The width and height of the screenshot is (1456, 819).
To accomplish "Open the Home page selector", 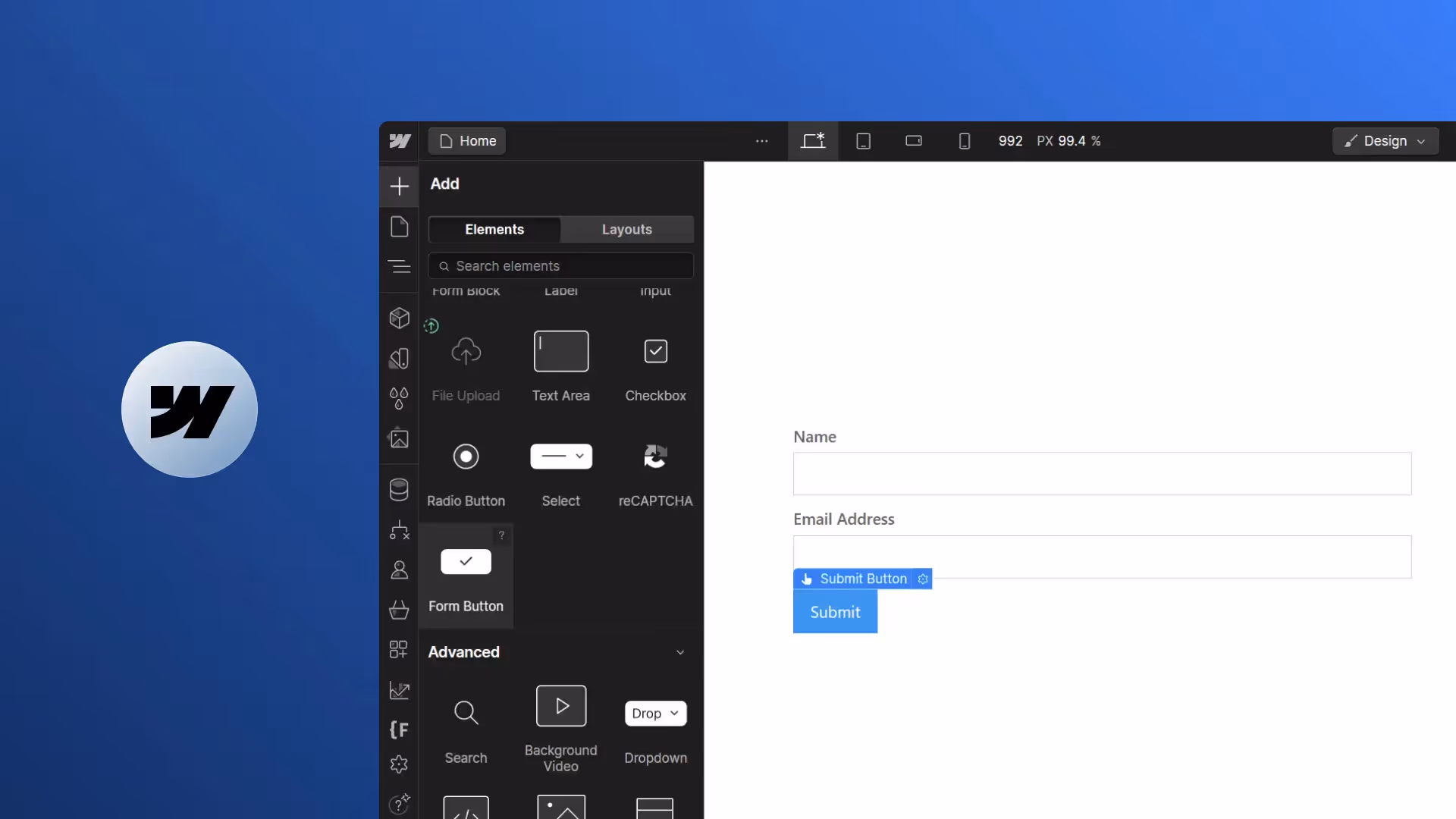I will (467, 141).
